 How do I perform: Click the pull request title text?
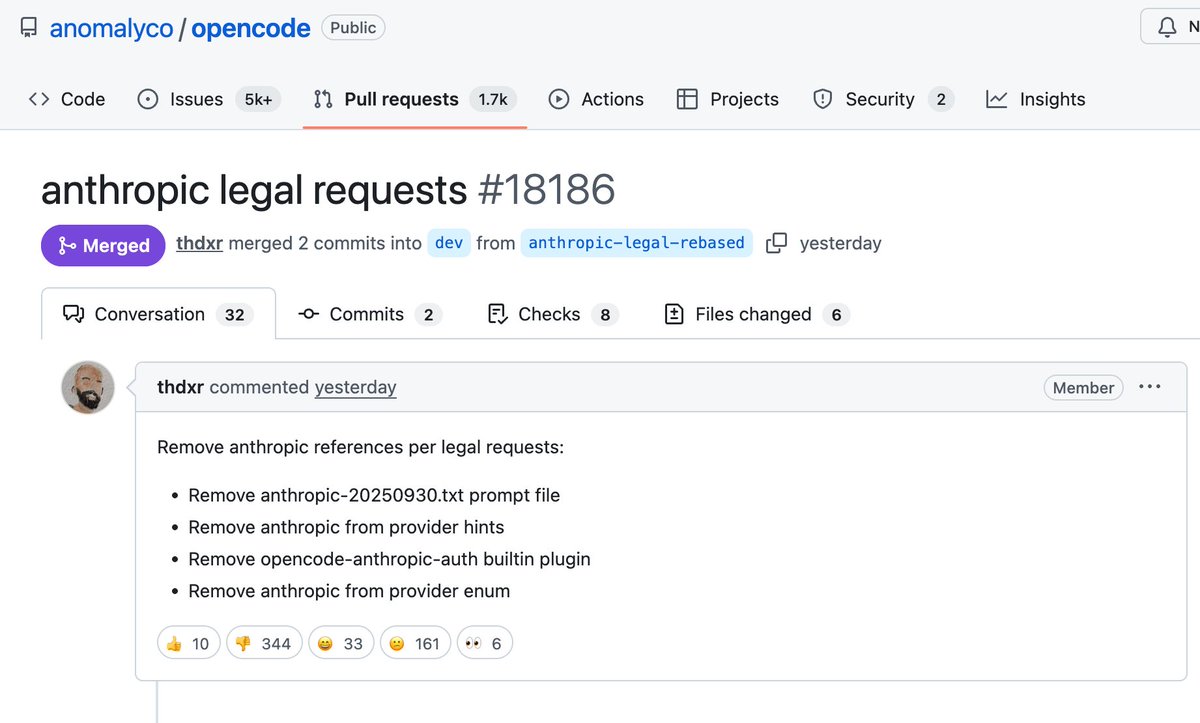pyautogui.click(x=254, y=189)
